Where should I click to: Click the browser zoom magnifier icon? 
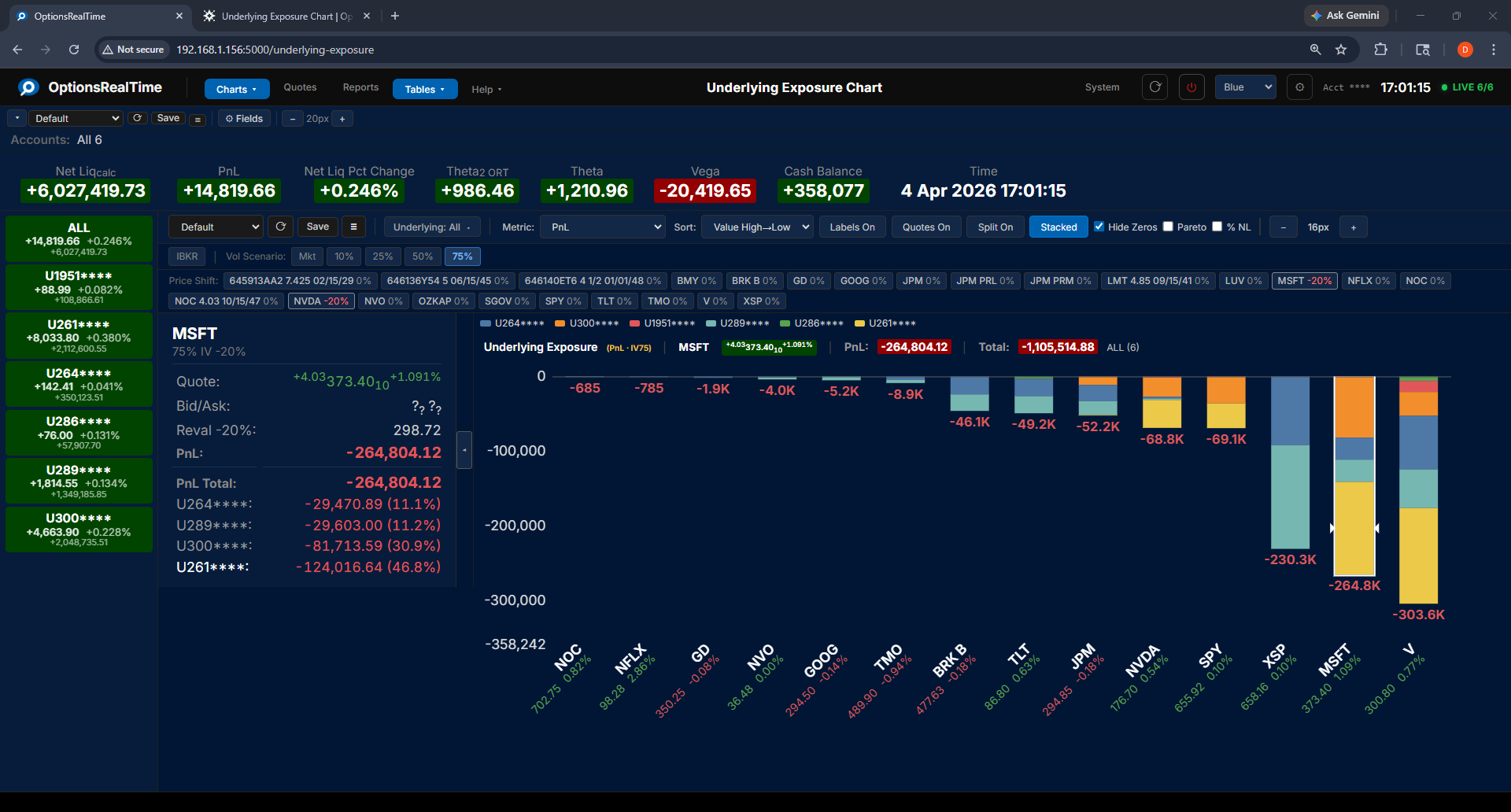(x=1315, y=50)
